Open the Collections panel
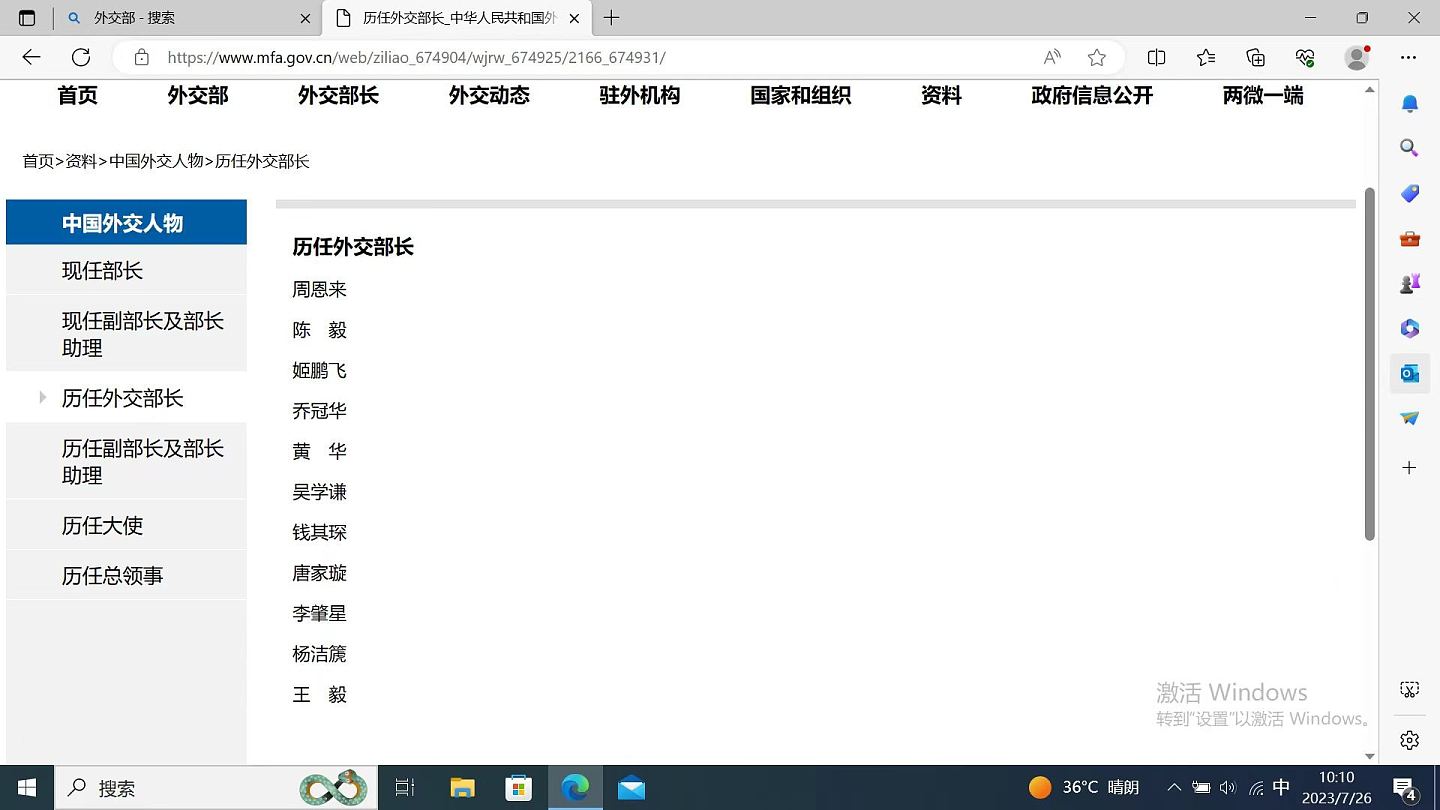Screen dimensions: 1440x810 (1255, 57)
